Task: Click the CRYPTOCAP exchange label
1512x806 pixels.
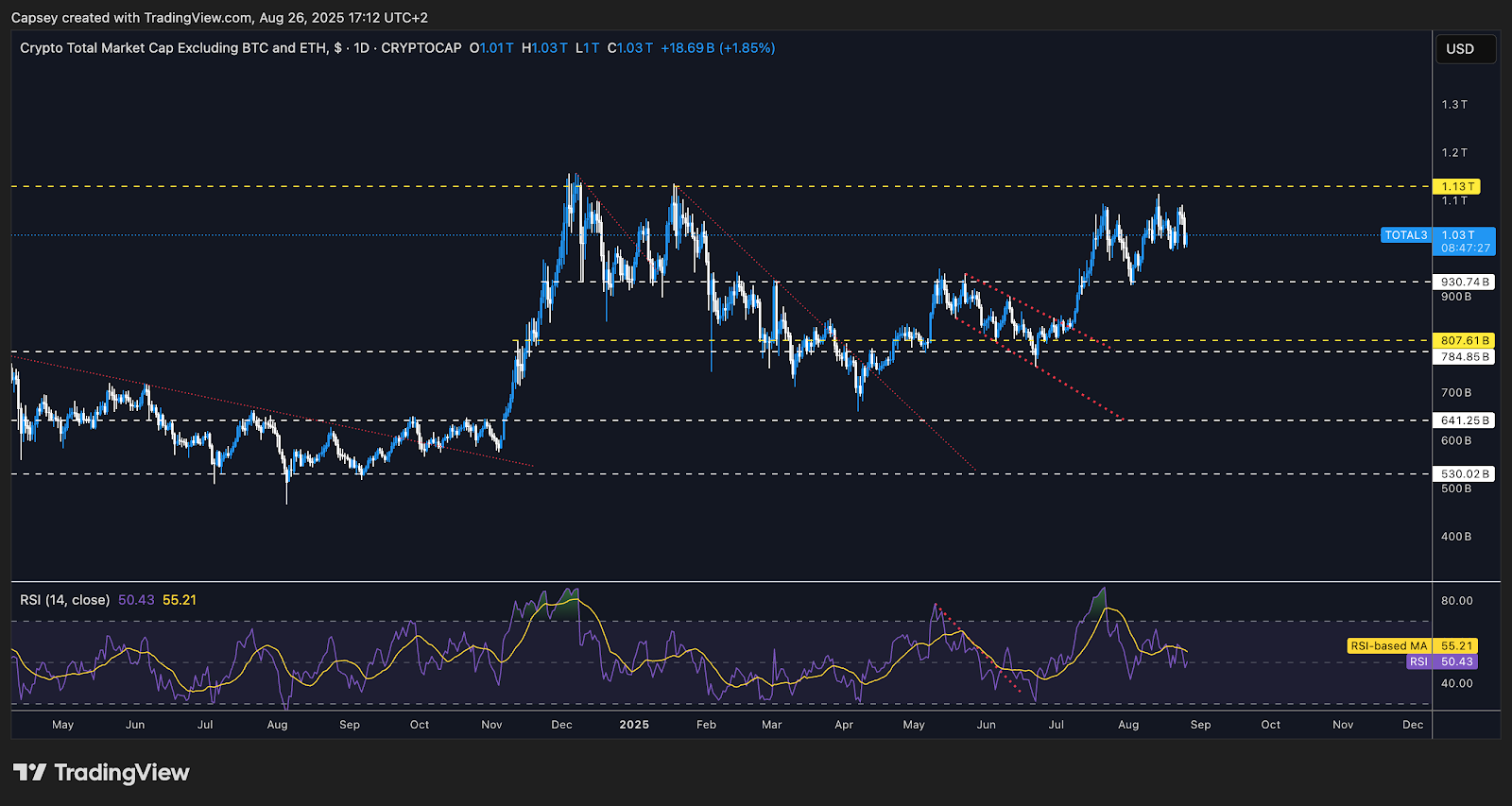Action: (421, 48)
